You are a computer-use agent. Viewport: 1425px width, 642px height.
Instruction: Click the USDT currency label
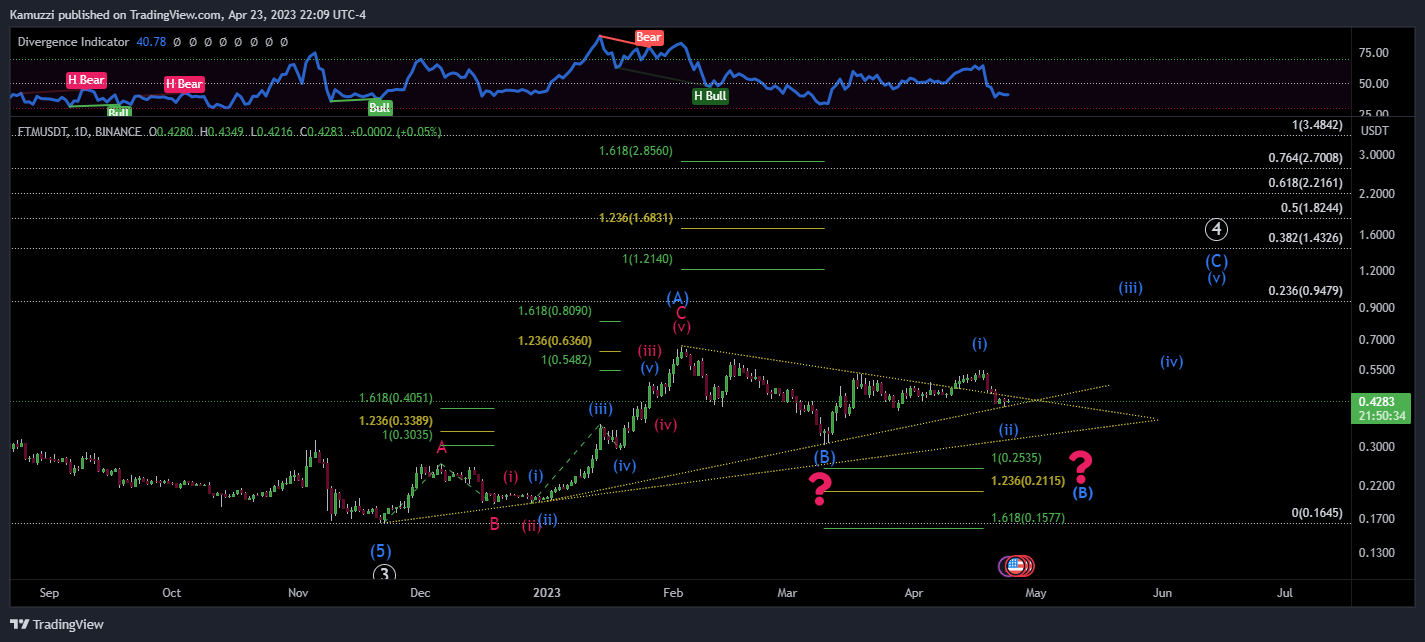point(1375,131)
